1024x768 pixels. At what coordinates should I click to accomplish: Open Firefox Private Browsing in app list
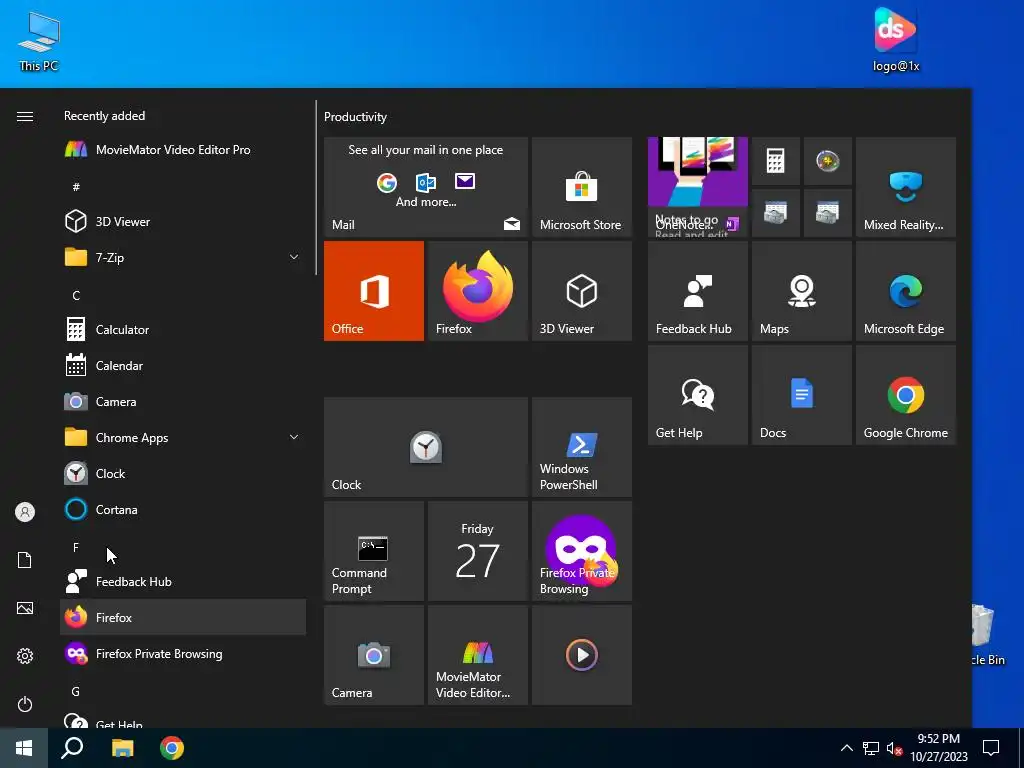[x=183, y=653]
